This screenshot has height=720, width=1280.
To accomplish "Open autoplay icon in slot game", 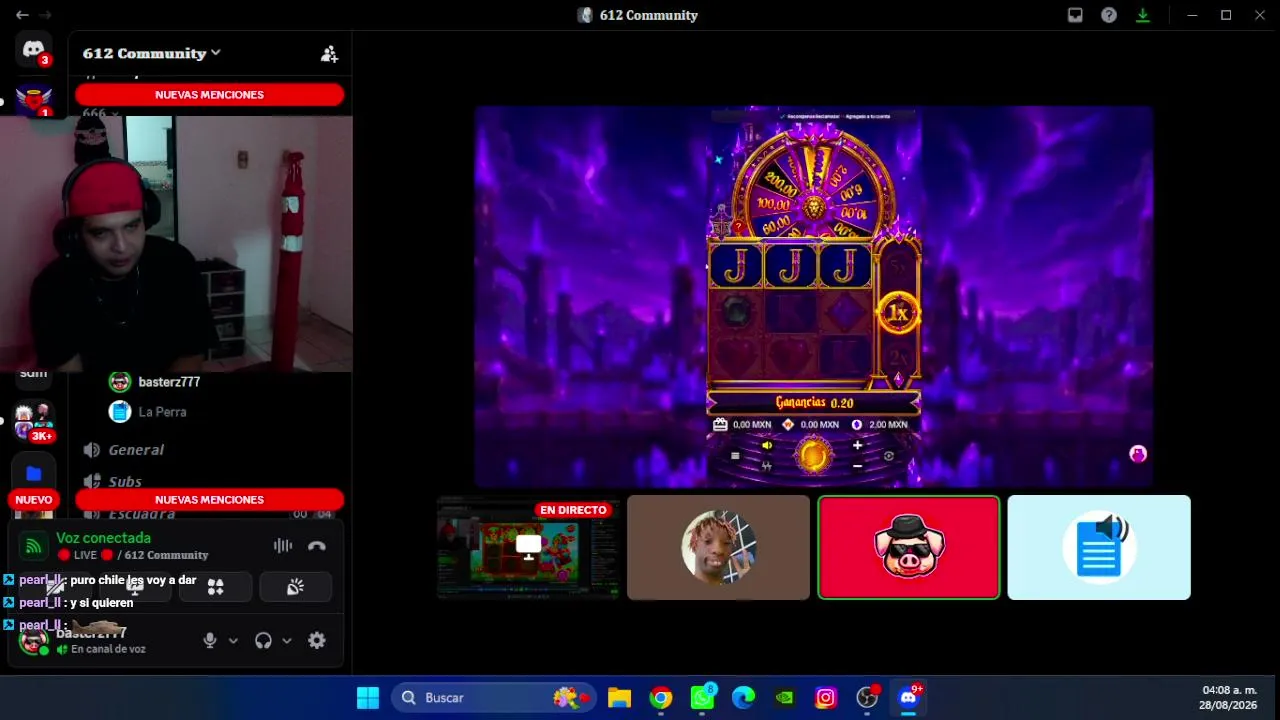I will pos(888,456).
